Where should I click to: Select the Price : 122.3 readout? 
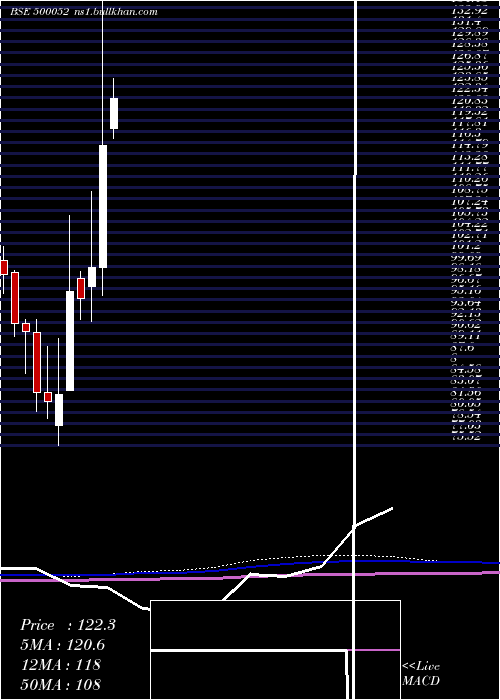click(68, 625)
